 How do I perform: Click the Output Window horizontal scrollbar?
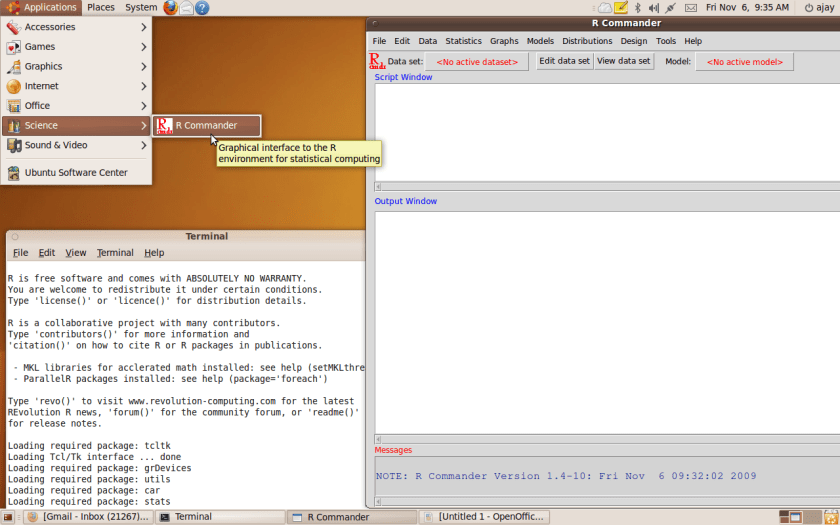pos(607,439)
